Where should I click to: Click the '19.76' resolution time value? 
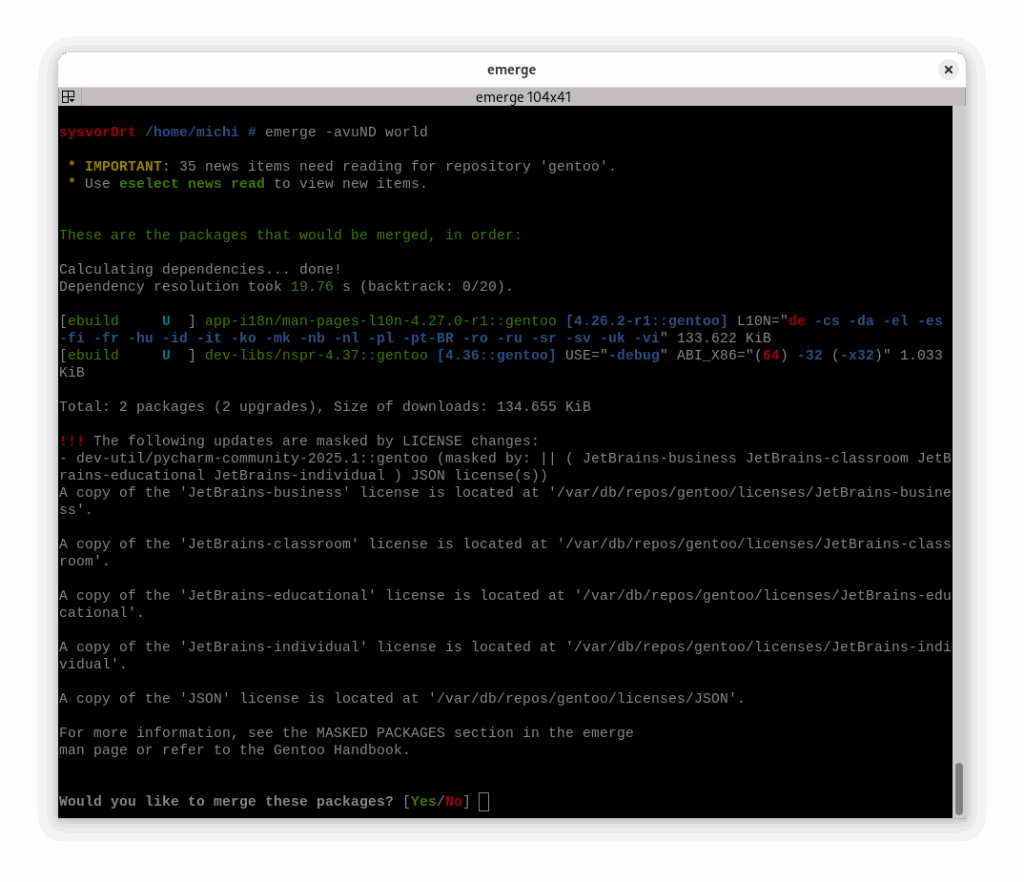tap(312, 287)
